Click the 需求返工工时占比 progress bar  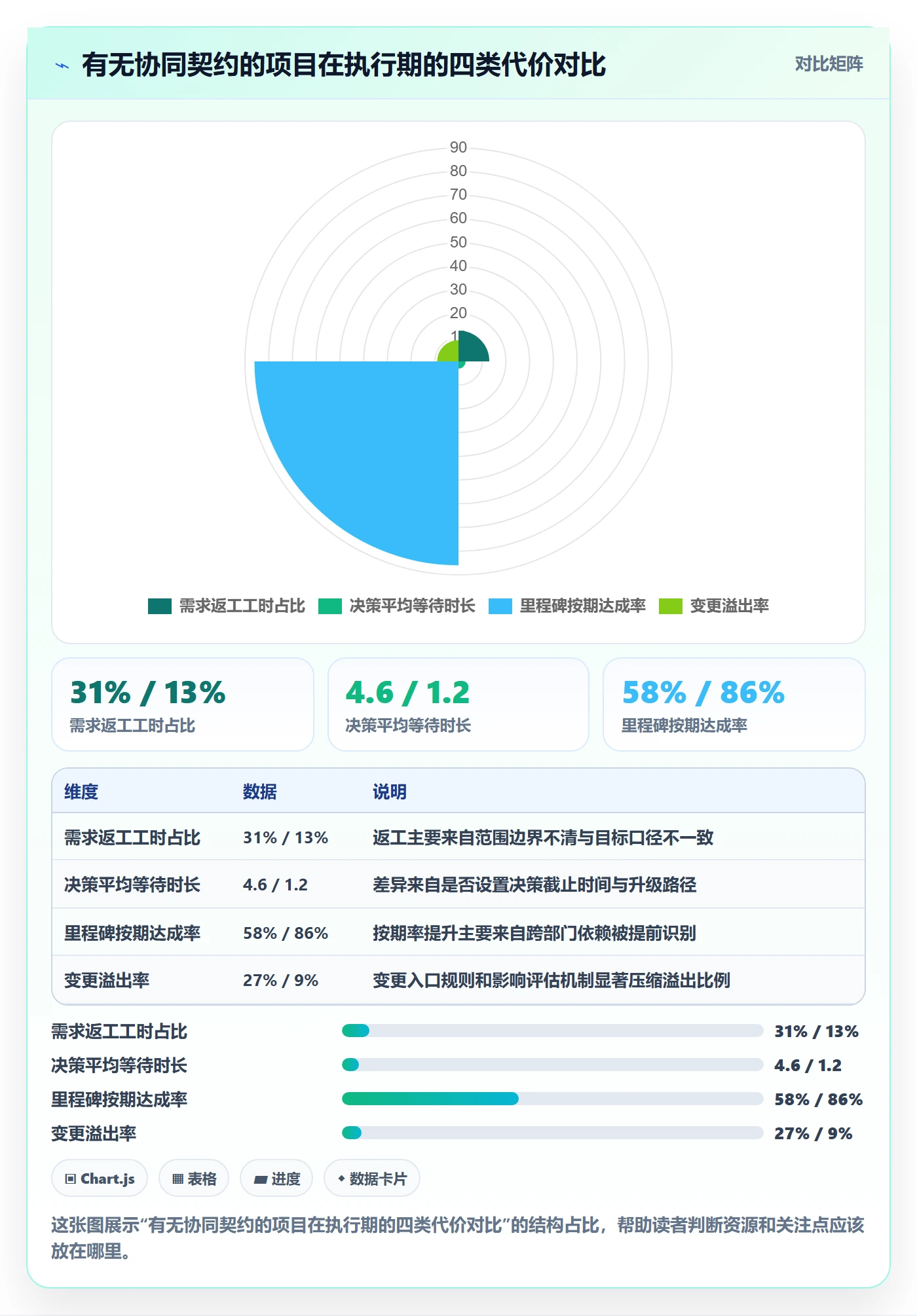point(552,1031)
